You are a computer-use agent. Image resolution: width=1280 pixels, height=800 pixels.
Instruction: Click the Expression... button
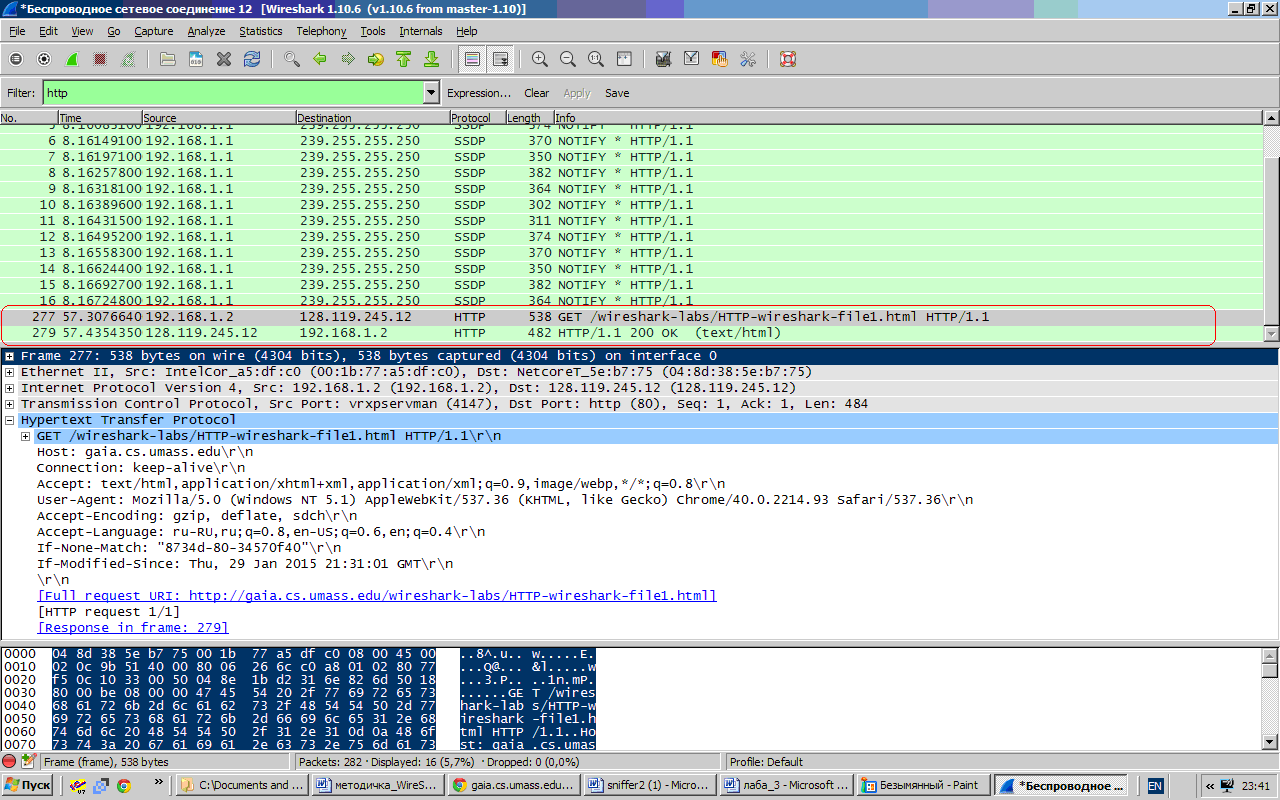[479, 93]
